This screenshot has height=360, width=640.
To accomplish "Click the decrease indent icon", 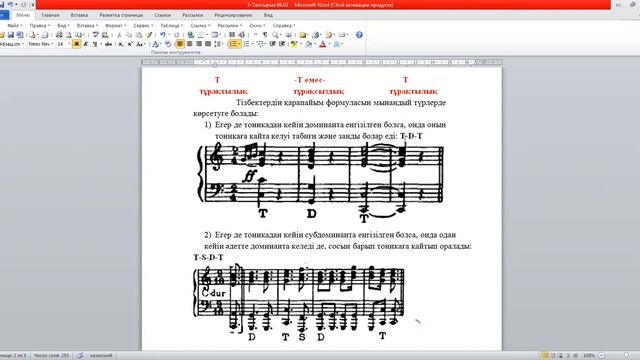I will pos(272,44).
